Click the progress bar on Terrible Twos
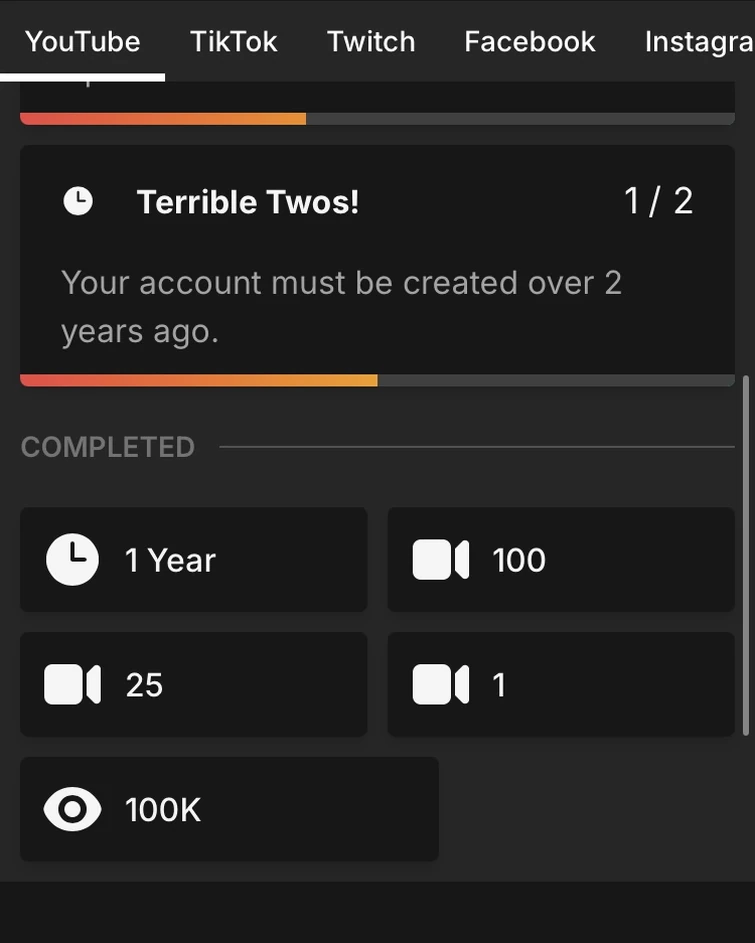Viewport: 755px width, 943px height. [377, 377]
